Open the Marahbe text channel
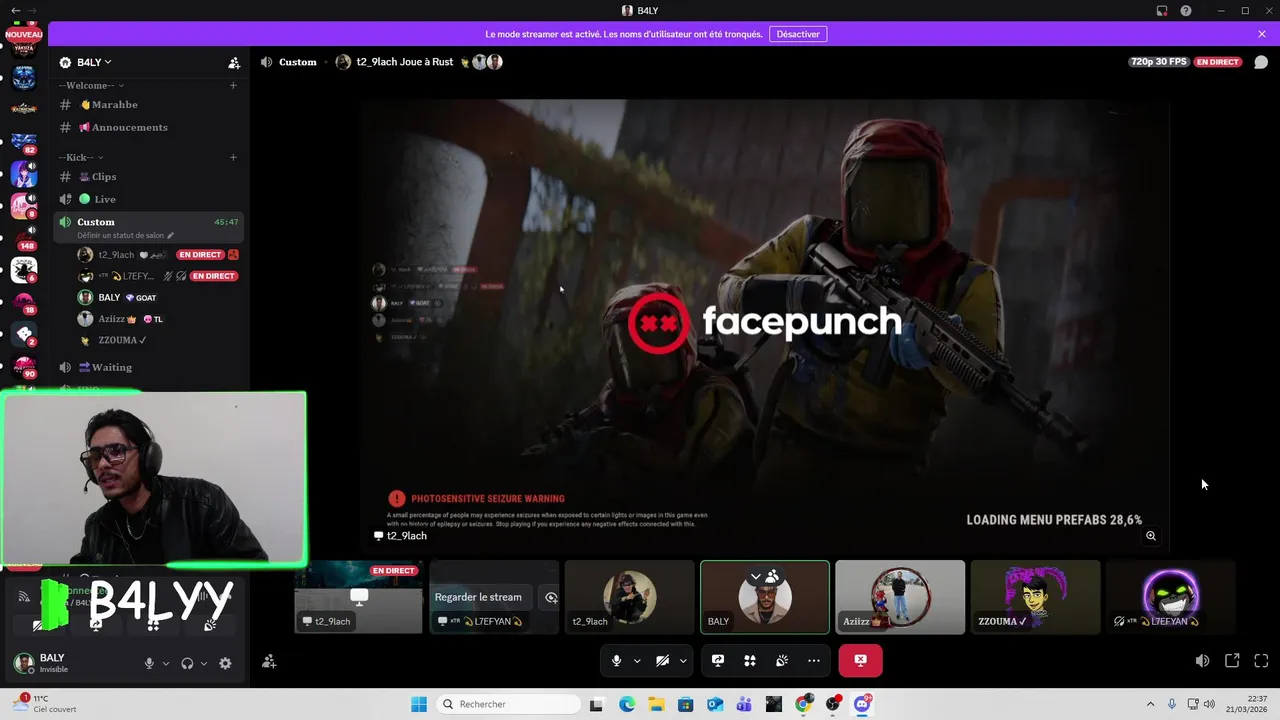Viewport: 1280px width, 720px height. 150,105
